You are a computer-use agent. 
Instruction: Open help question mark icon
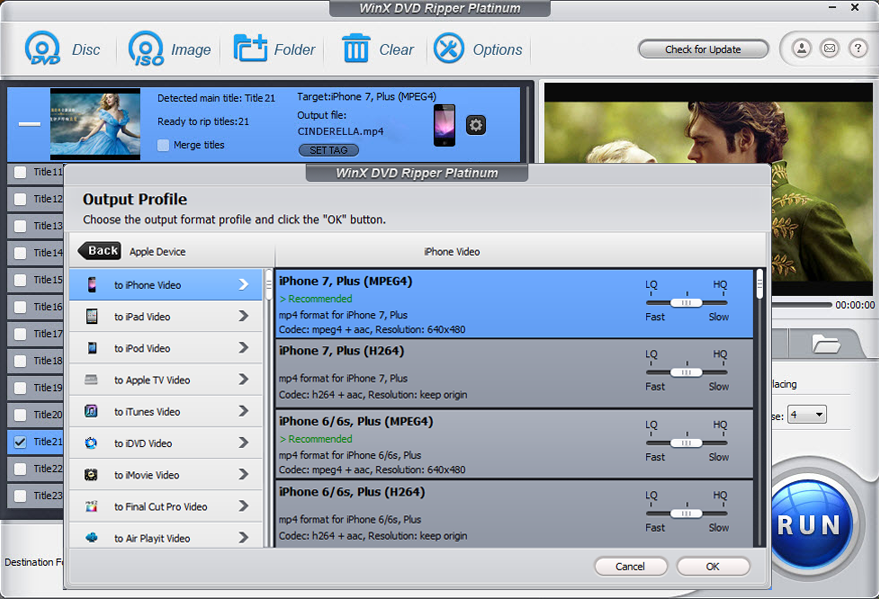[858, 49]
